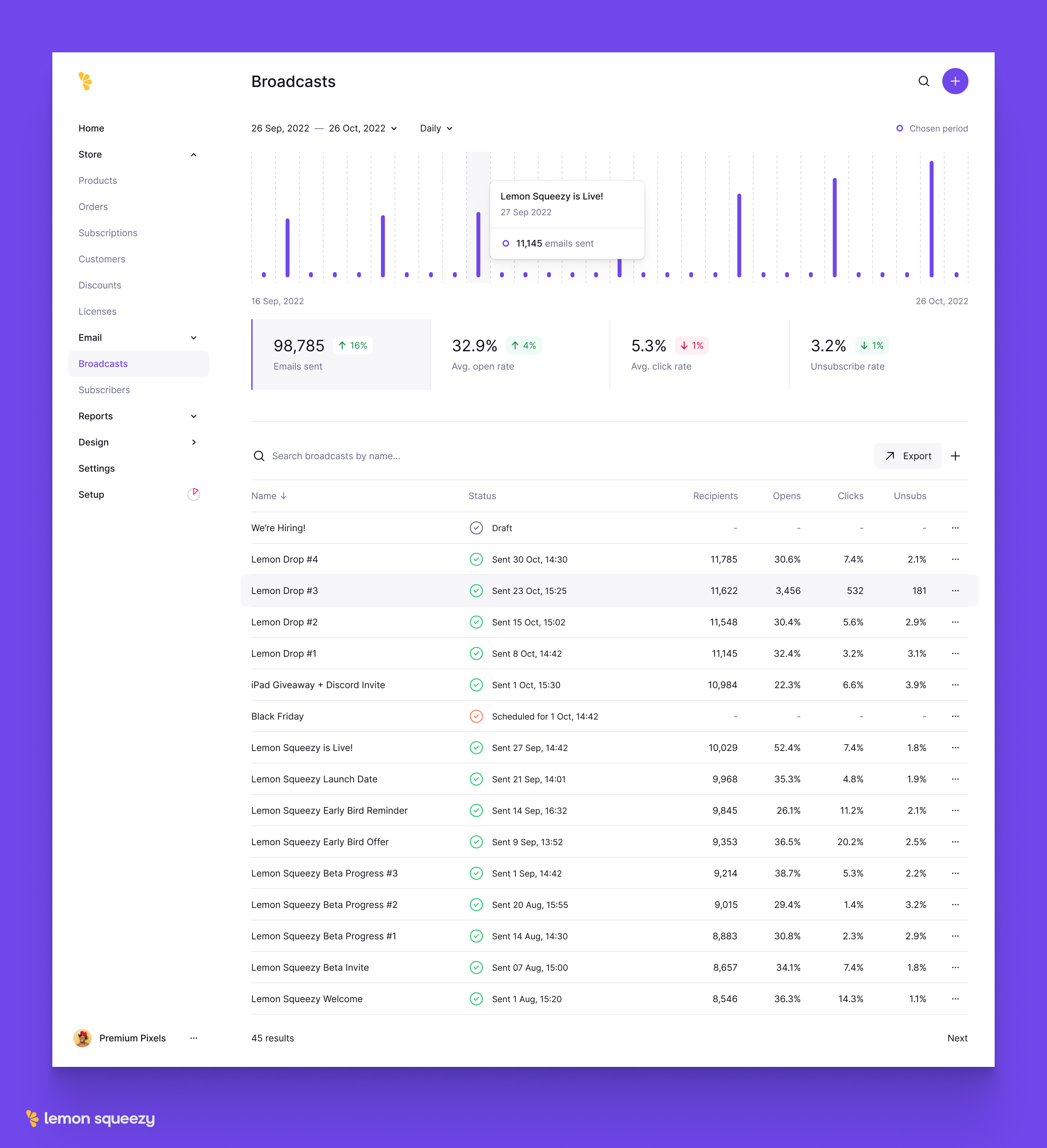Open the ellipsis menu on Lemon Drop #4
The width and height of the screenshot is (1047, 1148).
click(955, 559)
